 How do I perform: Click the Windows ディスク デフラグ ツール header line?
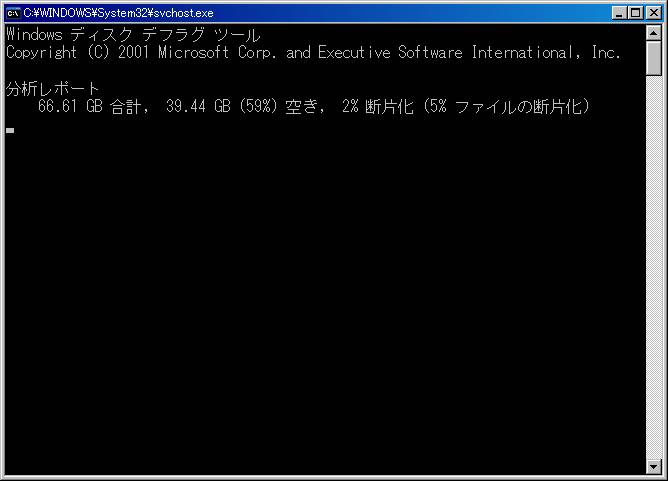[x=133, y=35]
